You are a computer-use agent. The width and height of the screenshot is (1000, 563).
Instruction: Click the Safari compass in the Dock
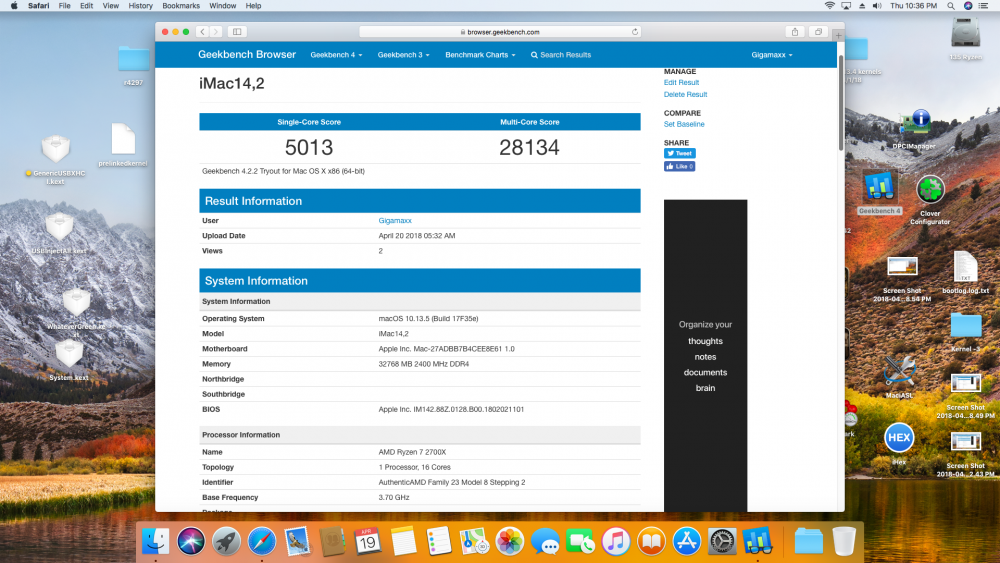[261, 541]
